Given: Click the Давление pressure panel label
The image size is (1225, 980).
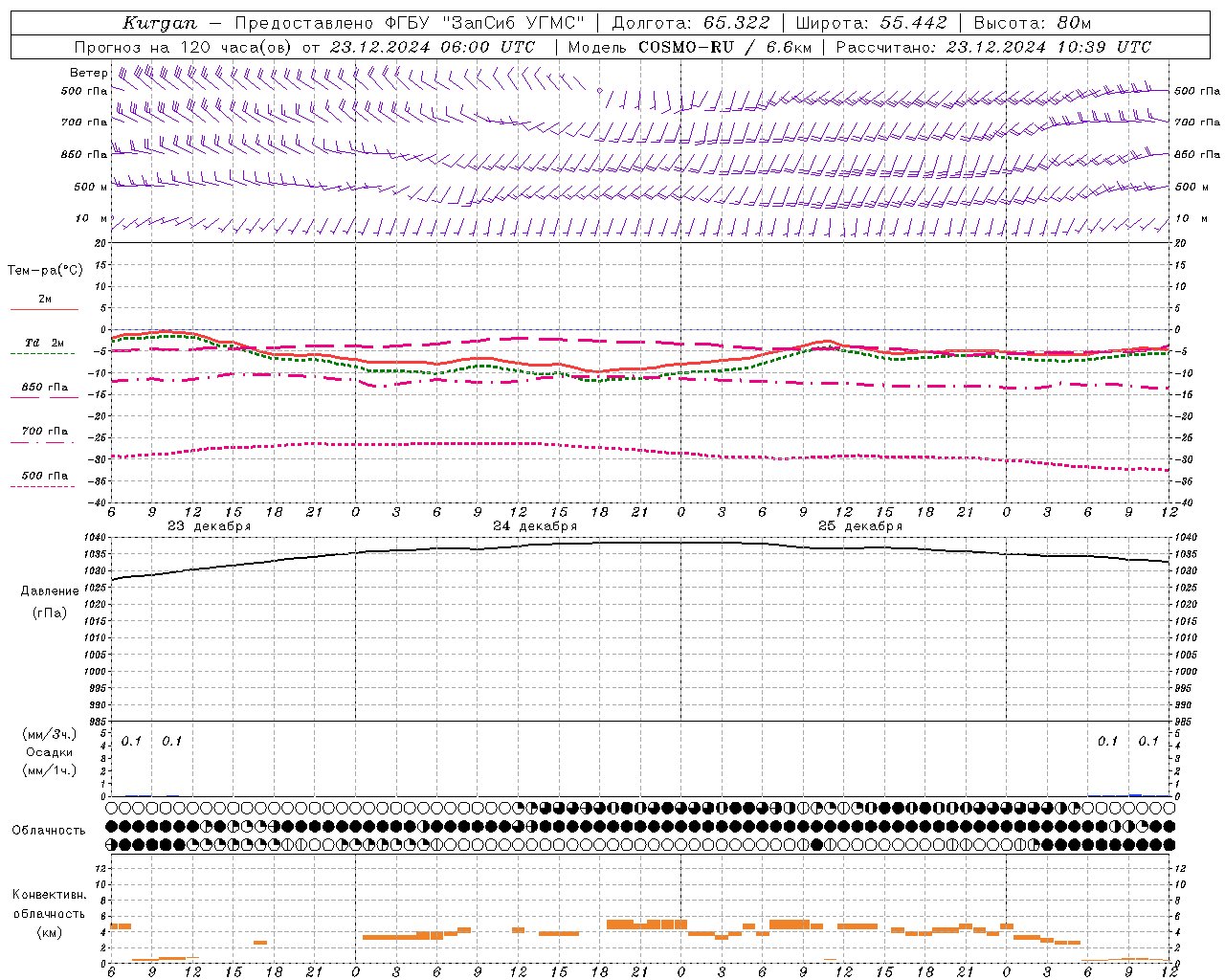Looking at the screenshot, I should tap(49, 591).
